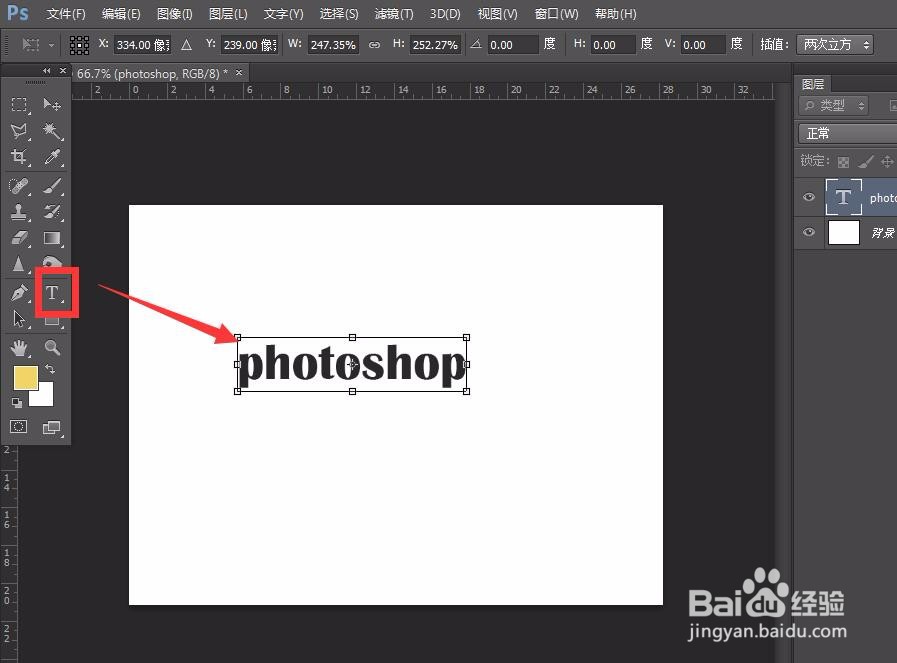Click the horizontal skew H field
The width and height of the screenshot is (897, 663).
pos(613,45)
